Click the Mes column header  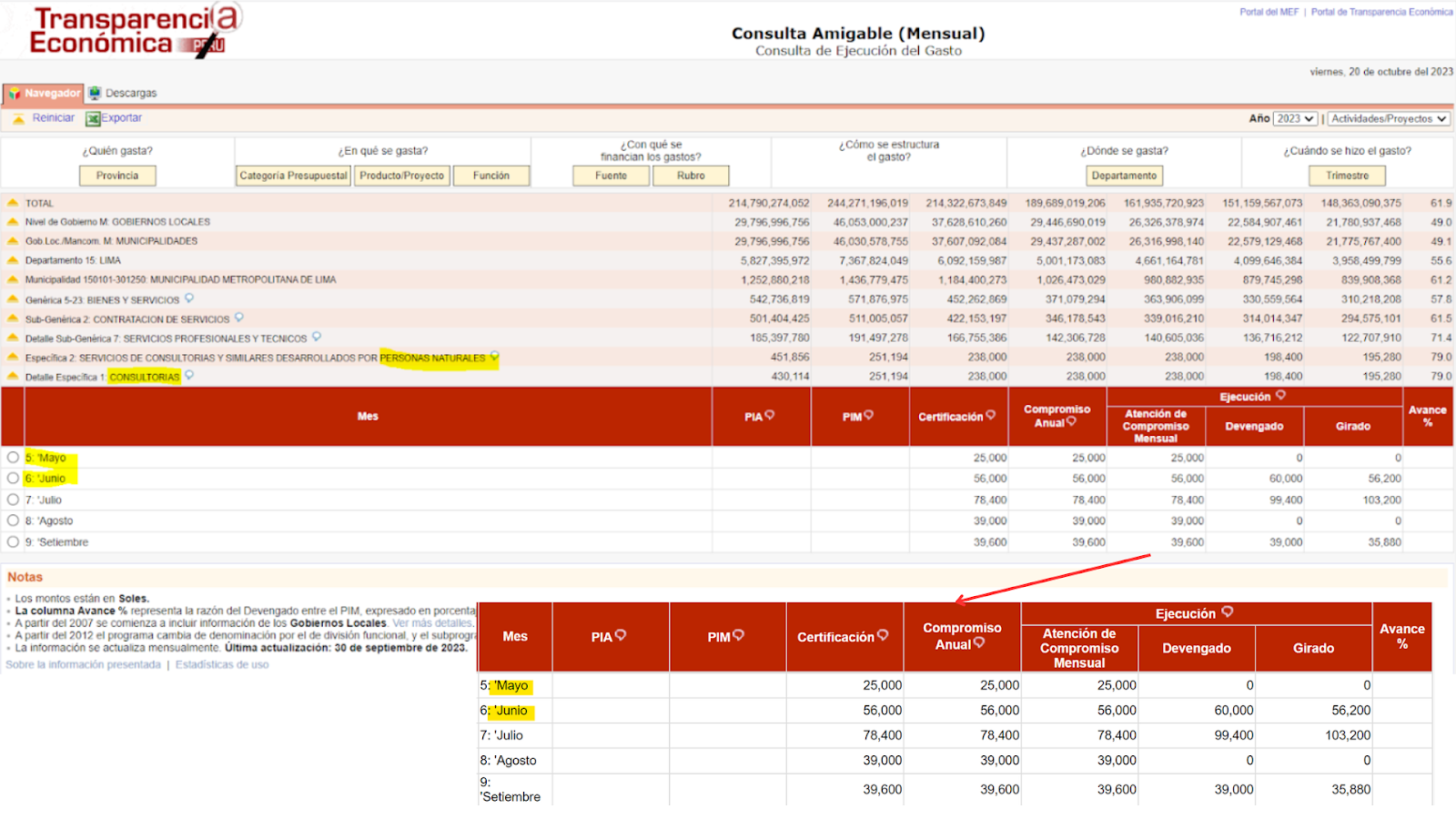pyautogui.click(x=368, y=417)
